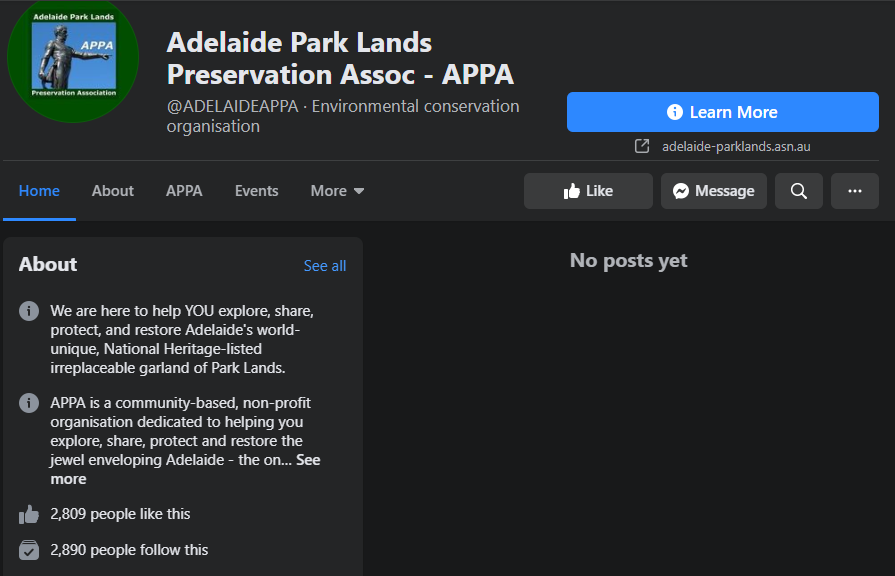Viewport: 895px width, 576px height.
Task: Visit the adelaide-parklands.asn.au link
Action: (x=738, y=146)
